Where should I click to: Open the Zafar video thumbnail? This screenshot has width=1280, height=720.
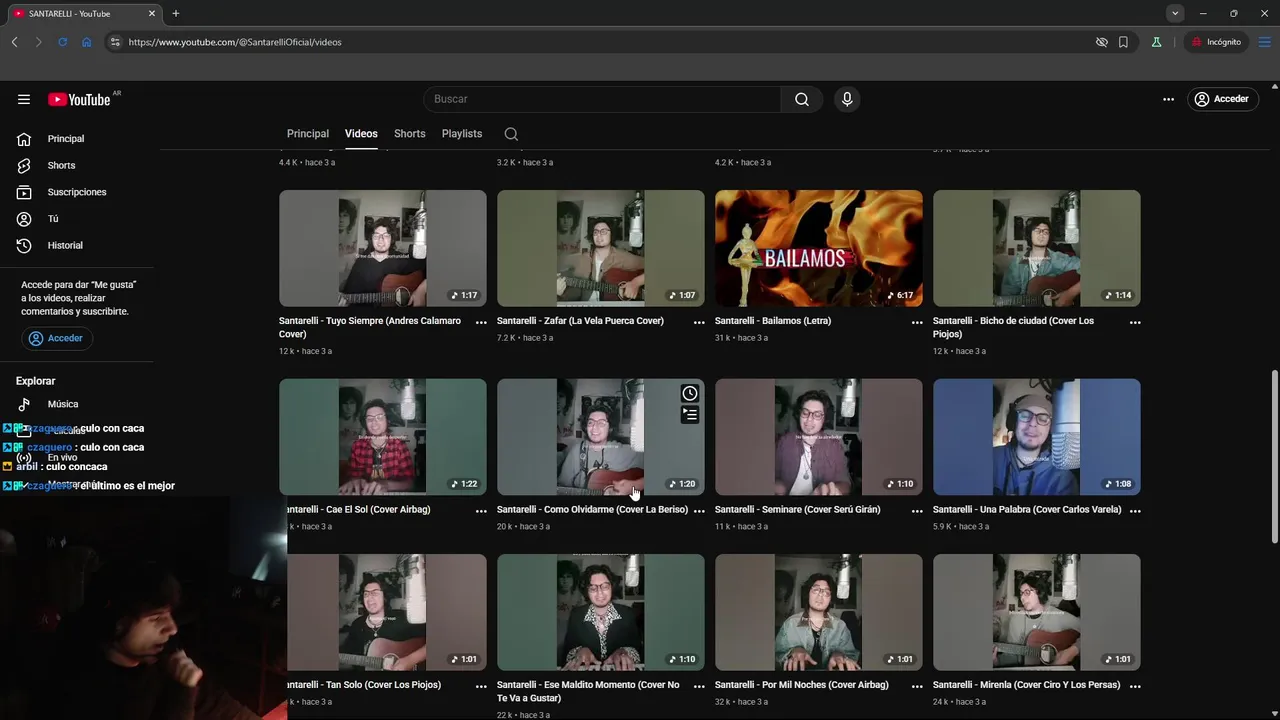click(601, 248)
